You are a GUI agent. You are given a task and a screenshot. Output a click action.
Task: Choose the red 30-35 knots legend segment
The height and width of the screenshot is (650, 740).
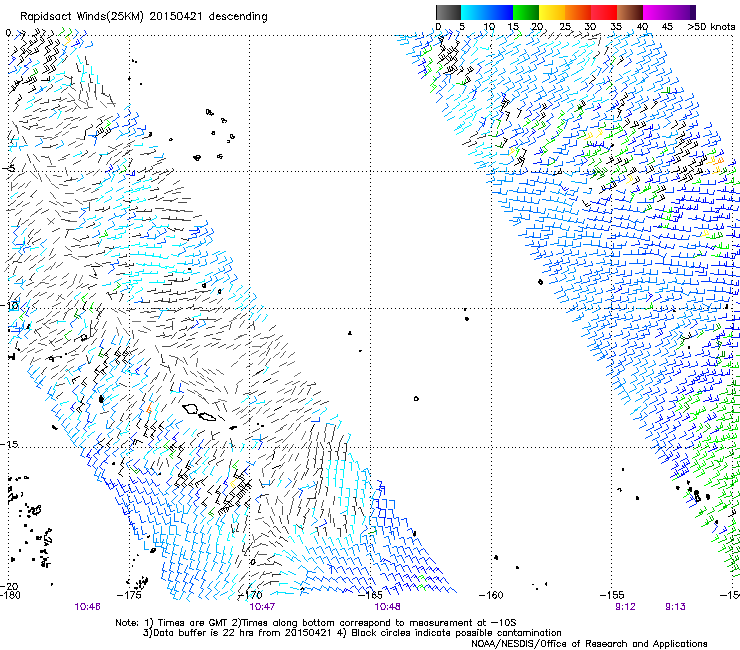pos(604,12)
